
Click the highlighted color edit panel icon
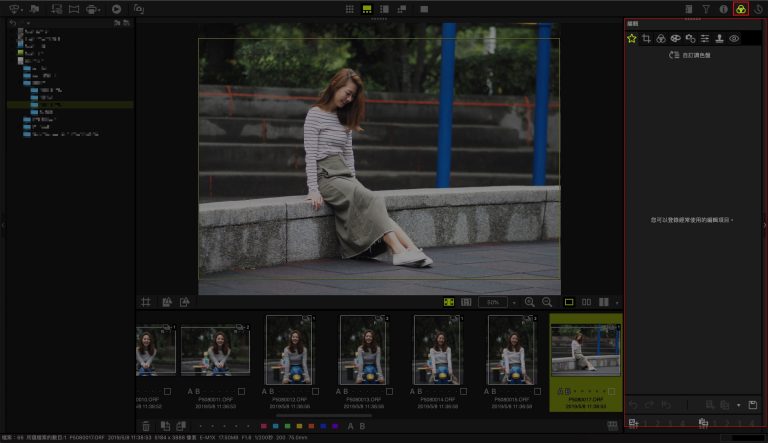740,9
